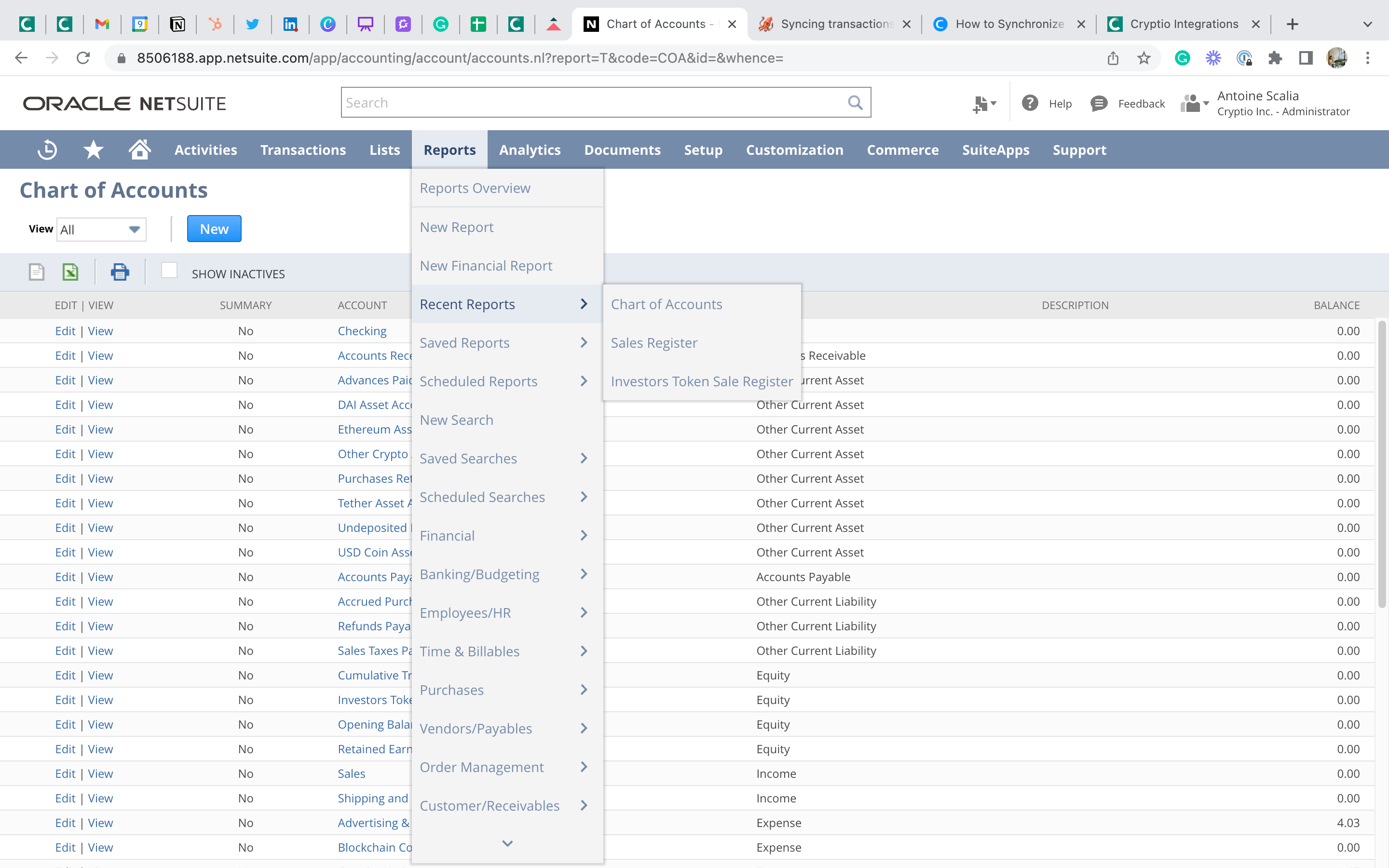This screenshot has width=1389, height=868.
Task: Click the Recent Records clock icon
Action: [47, 150]
